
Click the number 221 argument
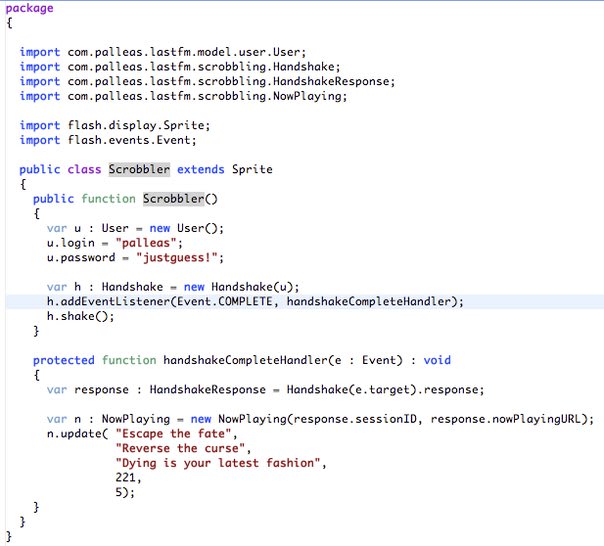126,477
